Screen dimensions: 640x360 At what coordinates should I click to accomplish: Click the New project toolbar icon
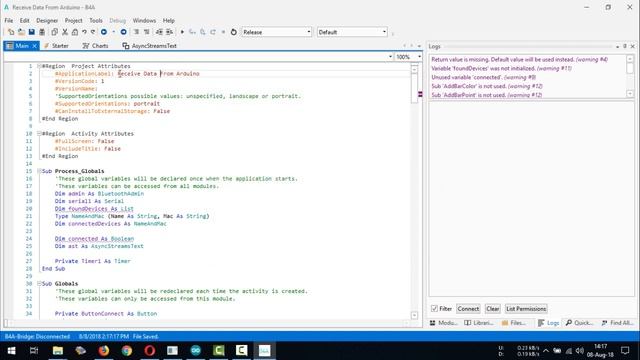coord(11,32)
